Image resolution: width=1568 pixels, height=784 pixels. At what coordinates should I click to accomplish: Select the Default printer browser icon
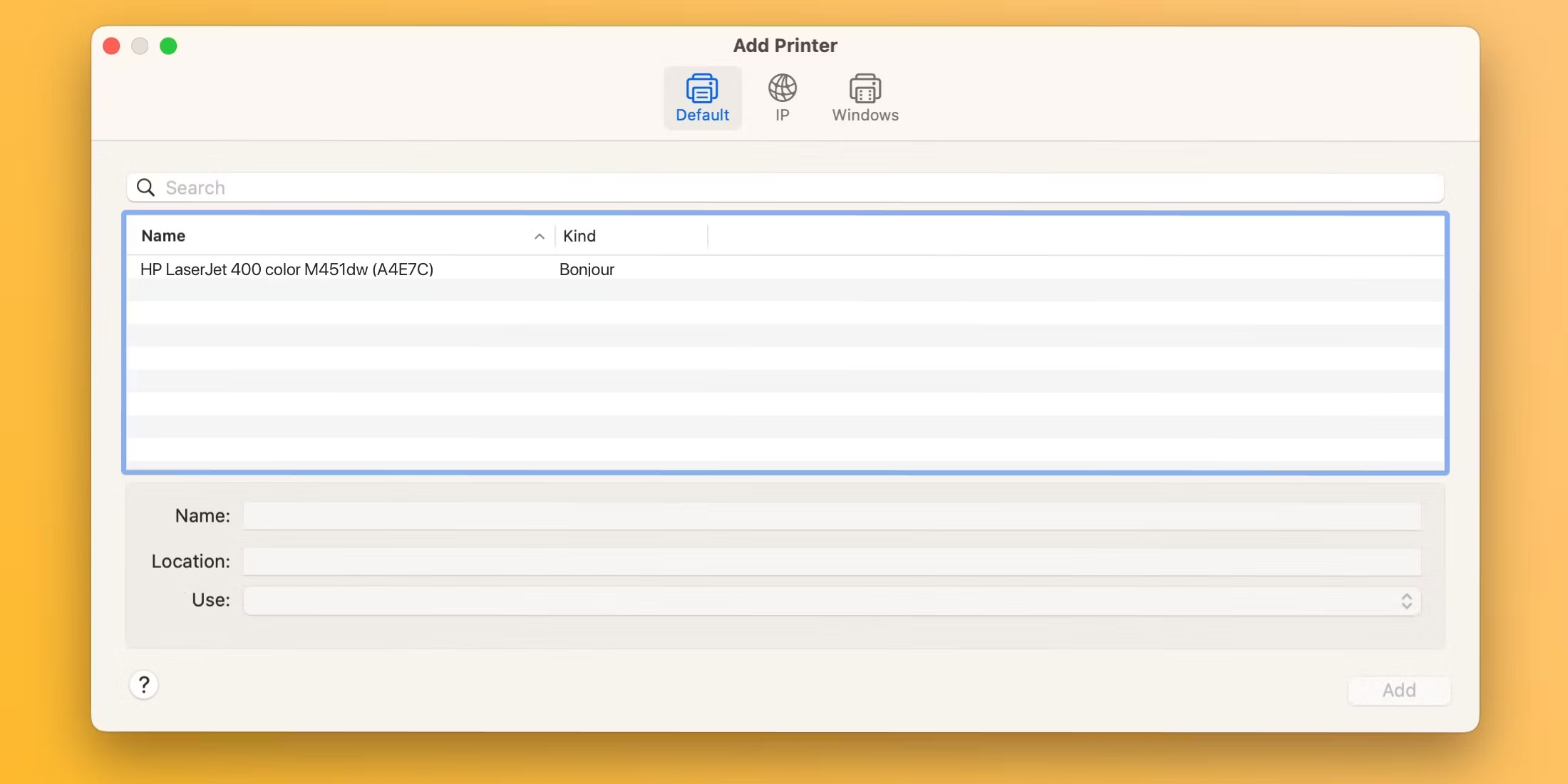pyautogui.click(x=701, y=97)
